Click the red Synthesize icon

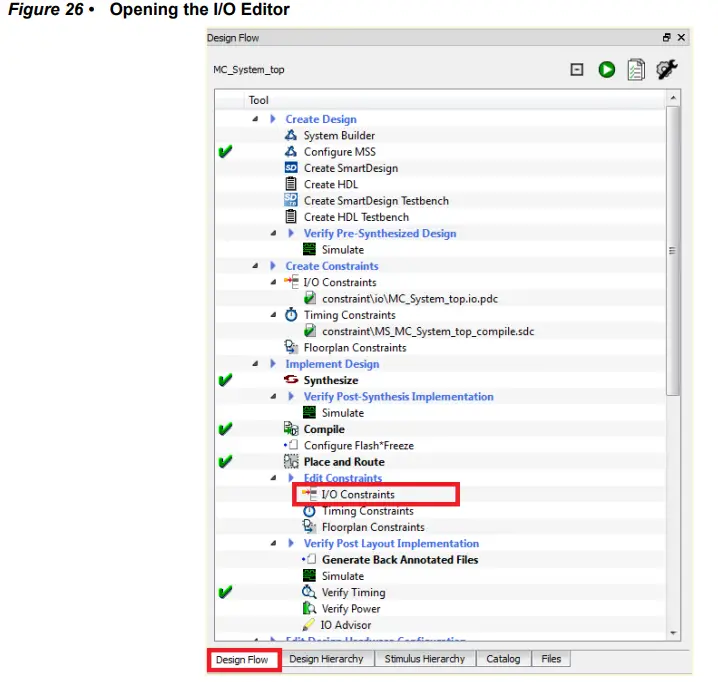click(291, 380)
